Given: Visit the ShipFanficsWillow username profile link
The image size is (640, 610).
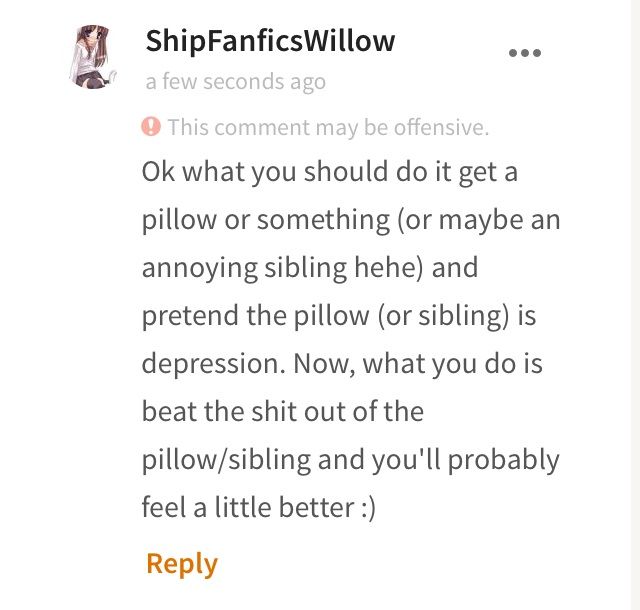Looking at the screenshot, I should coord(270,41).
